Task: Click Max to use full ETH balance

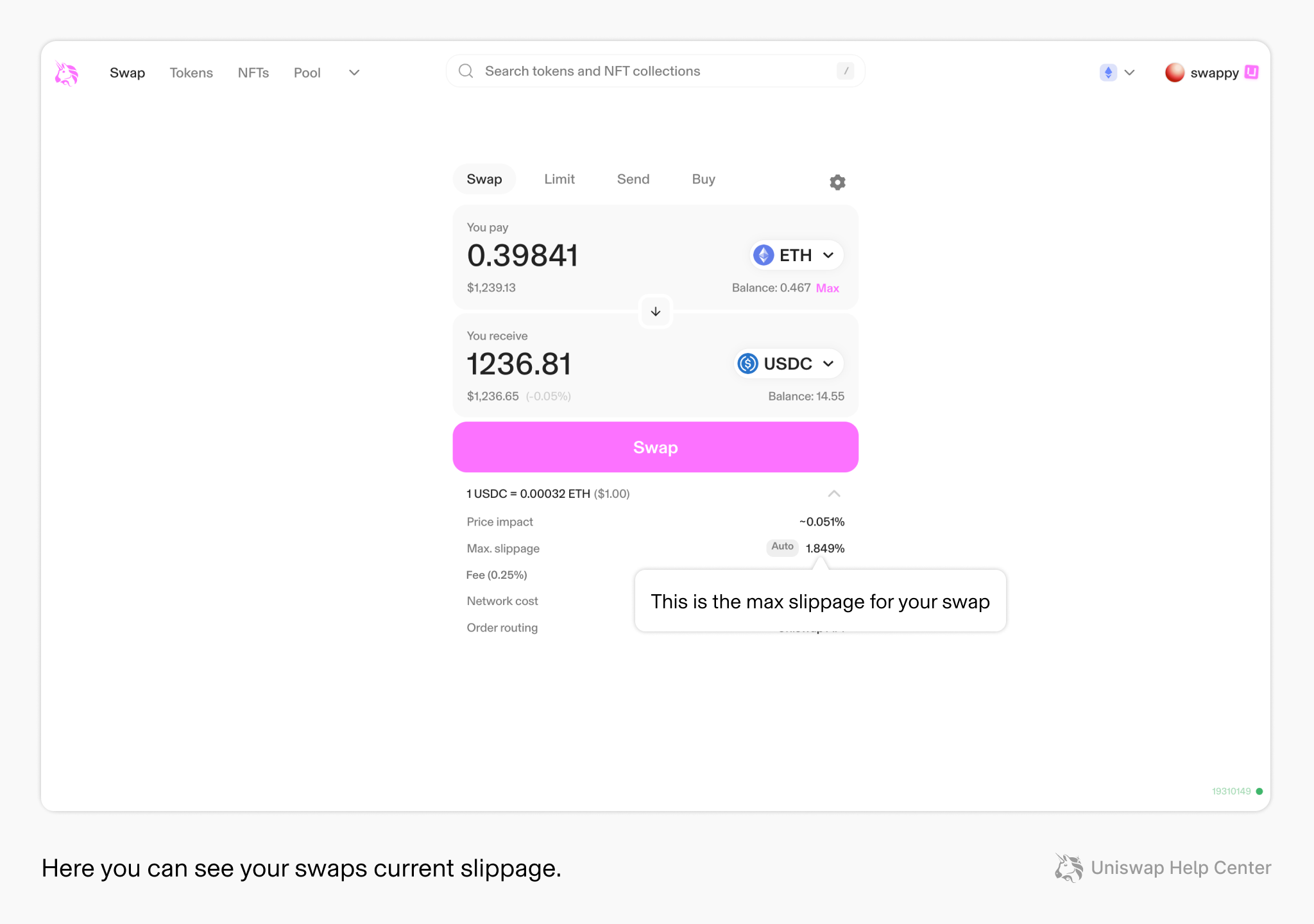Action: coord(828,288)
